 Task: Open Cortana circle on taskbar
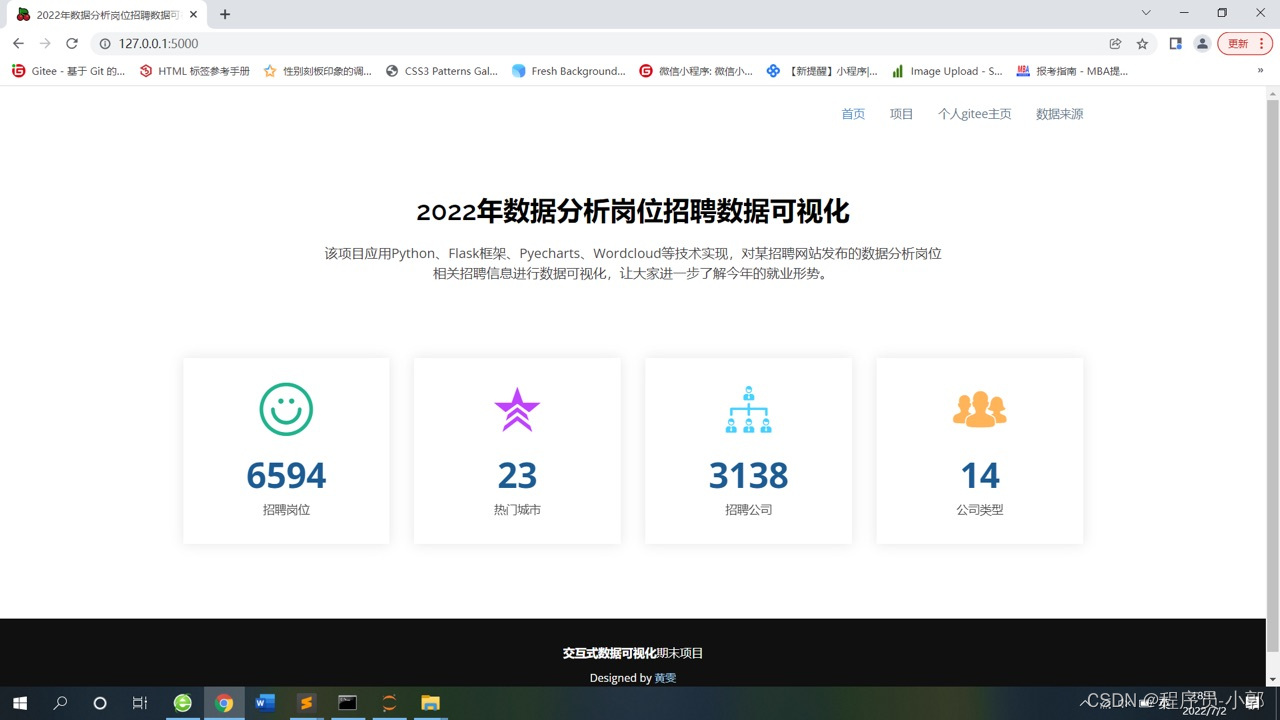pos(100,703)
